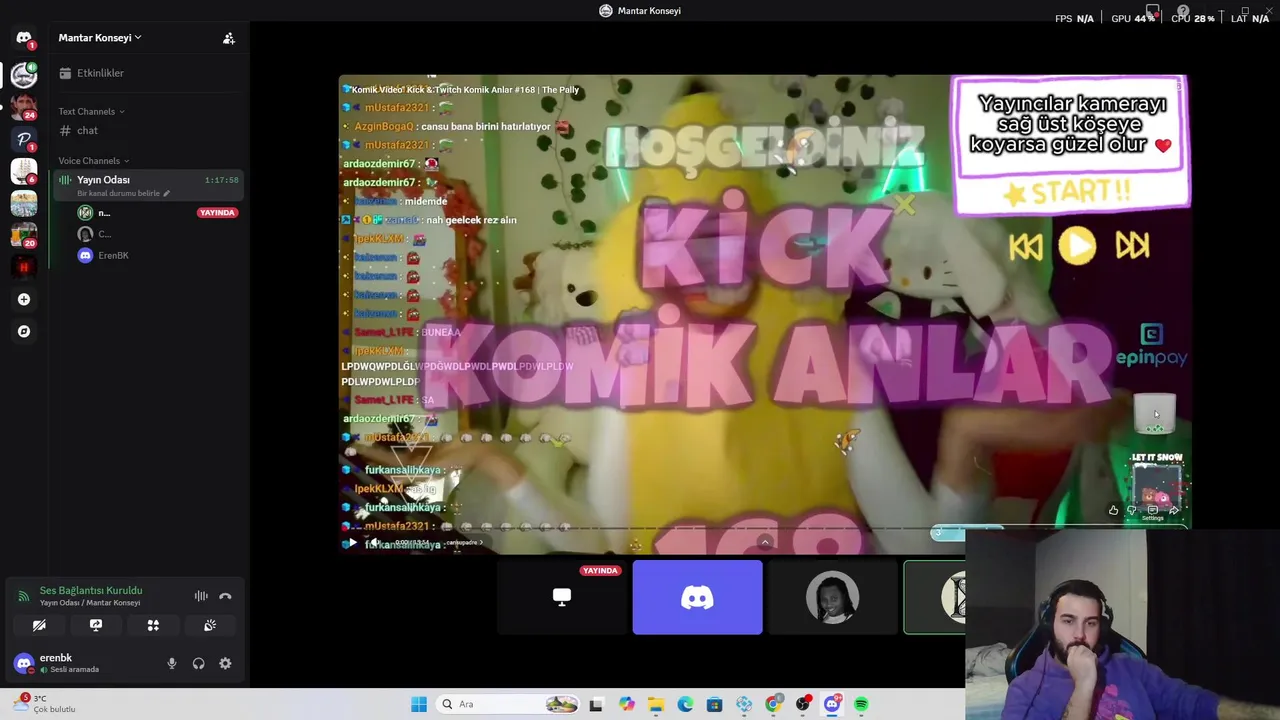Viewport: 1280px width, 720px height.
Task: Click the taskbar Ara search box
Action: pos(508,704)
